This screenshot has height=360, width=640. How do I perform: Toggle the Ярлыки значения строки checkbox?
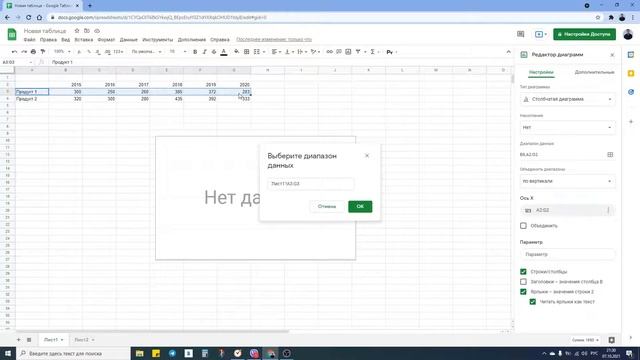tap(523, 292)
